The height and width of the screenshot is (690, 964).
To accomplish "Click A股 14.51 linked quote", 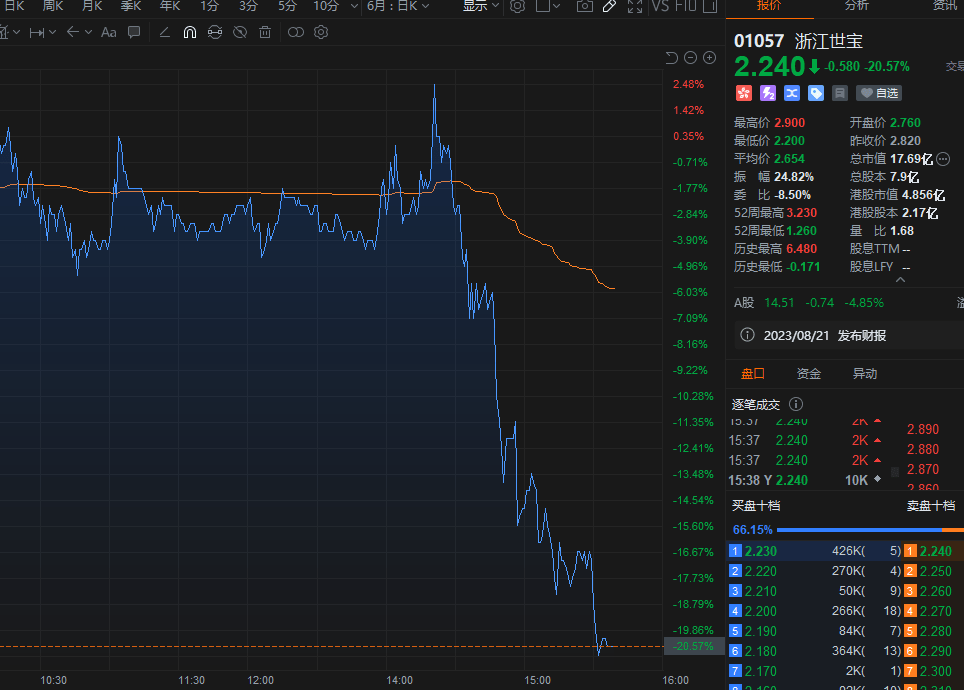I will point(808,303).
